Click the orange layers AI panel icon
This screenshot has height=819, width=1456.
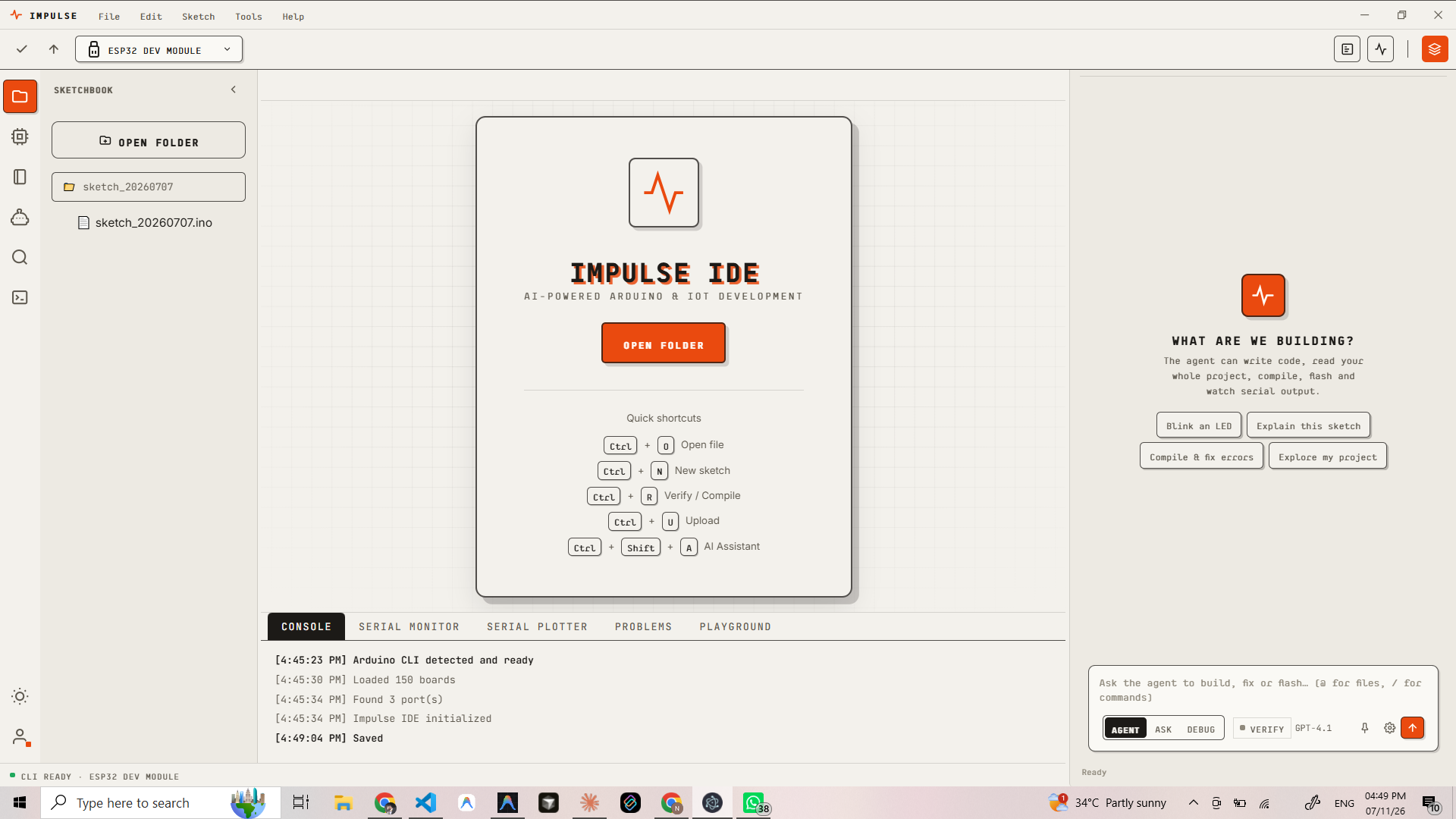point(1434,49)
